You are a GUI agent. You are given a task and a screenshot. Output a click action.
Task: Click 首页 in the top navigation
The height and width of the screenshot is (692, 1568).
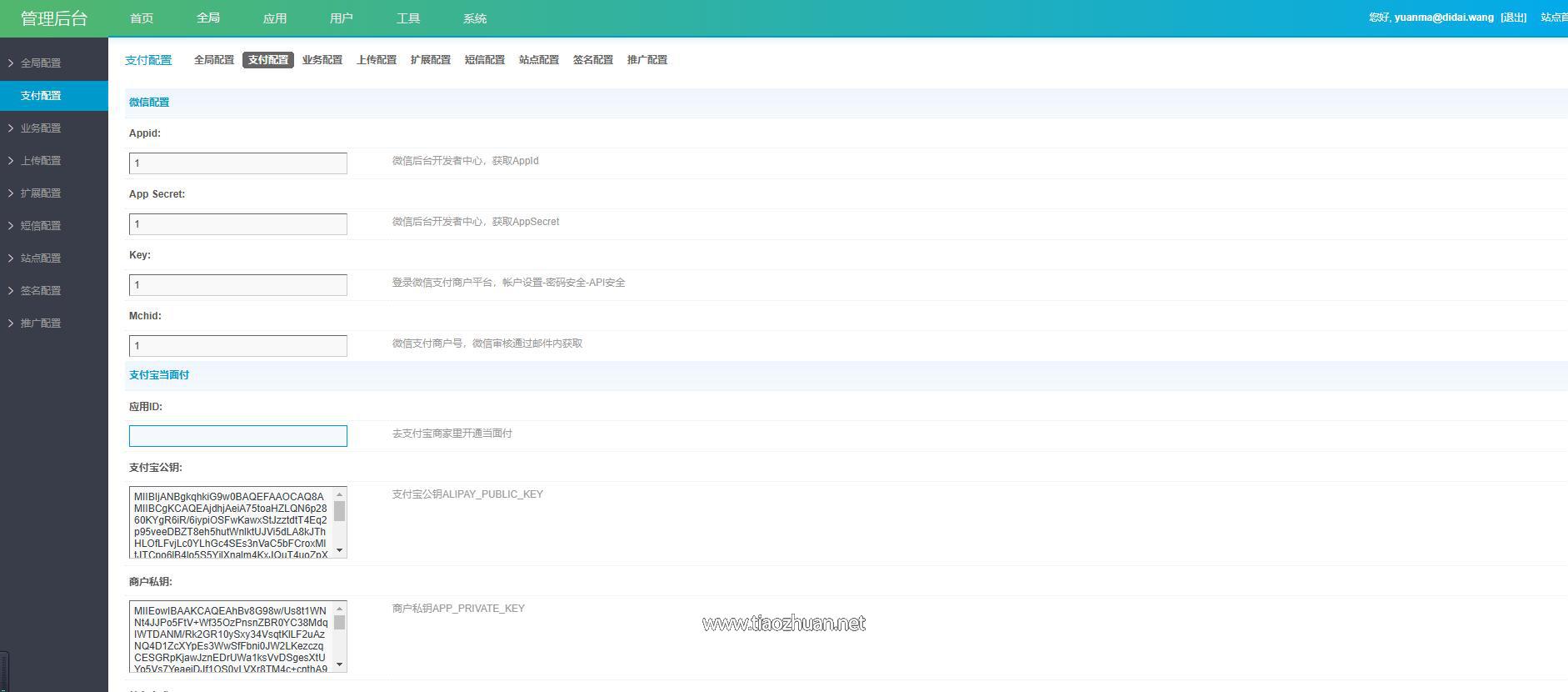(x=142, y=18)
